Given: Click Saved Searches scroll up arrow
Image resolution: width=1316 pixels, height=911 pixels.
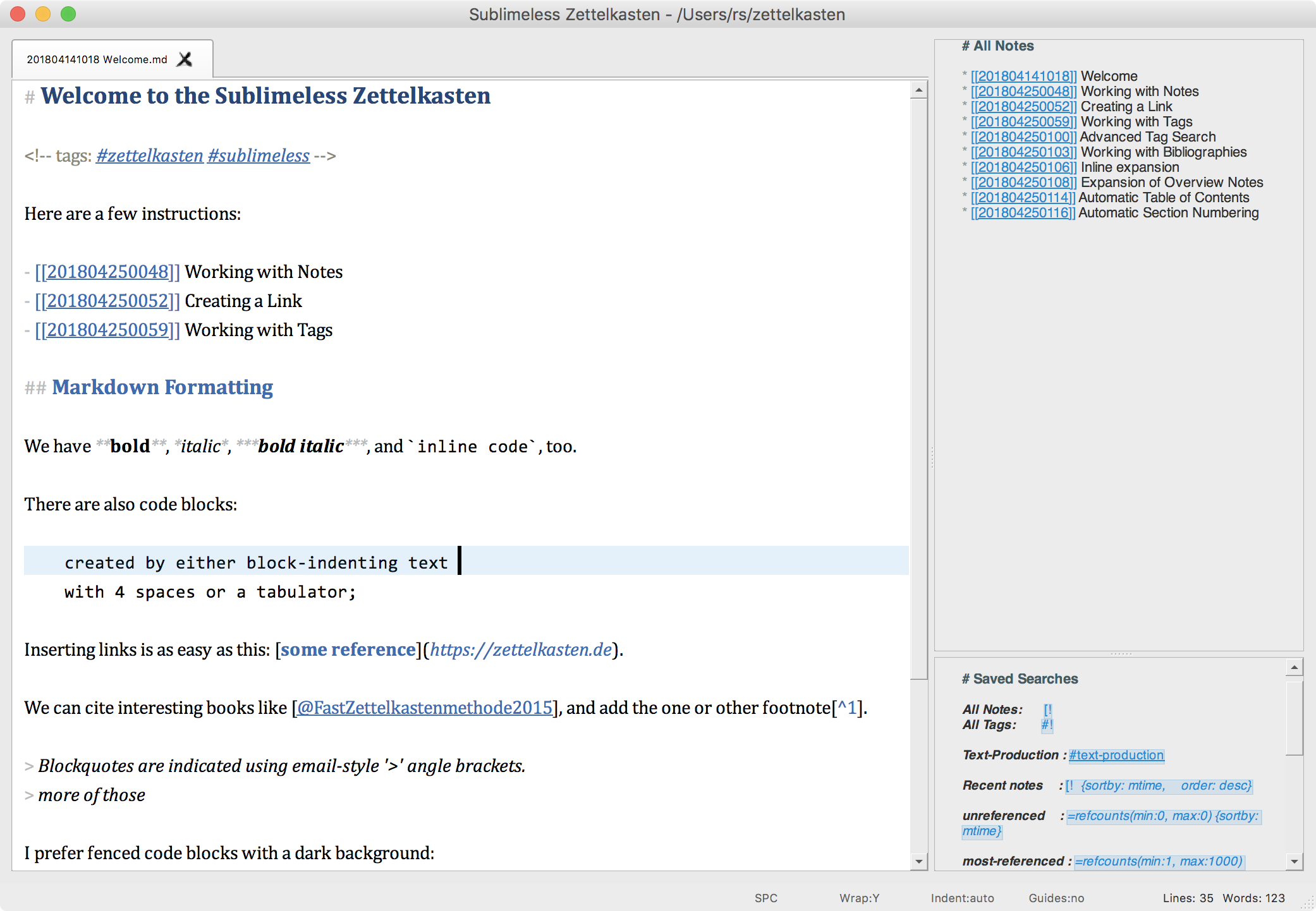Looking at the screenshot, I should pyautogui.click(x=1294, y=668).
